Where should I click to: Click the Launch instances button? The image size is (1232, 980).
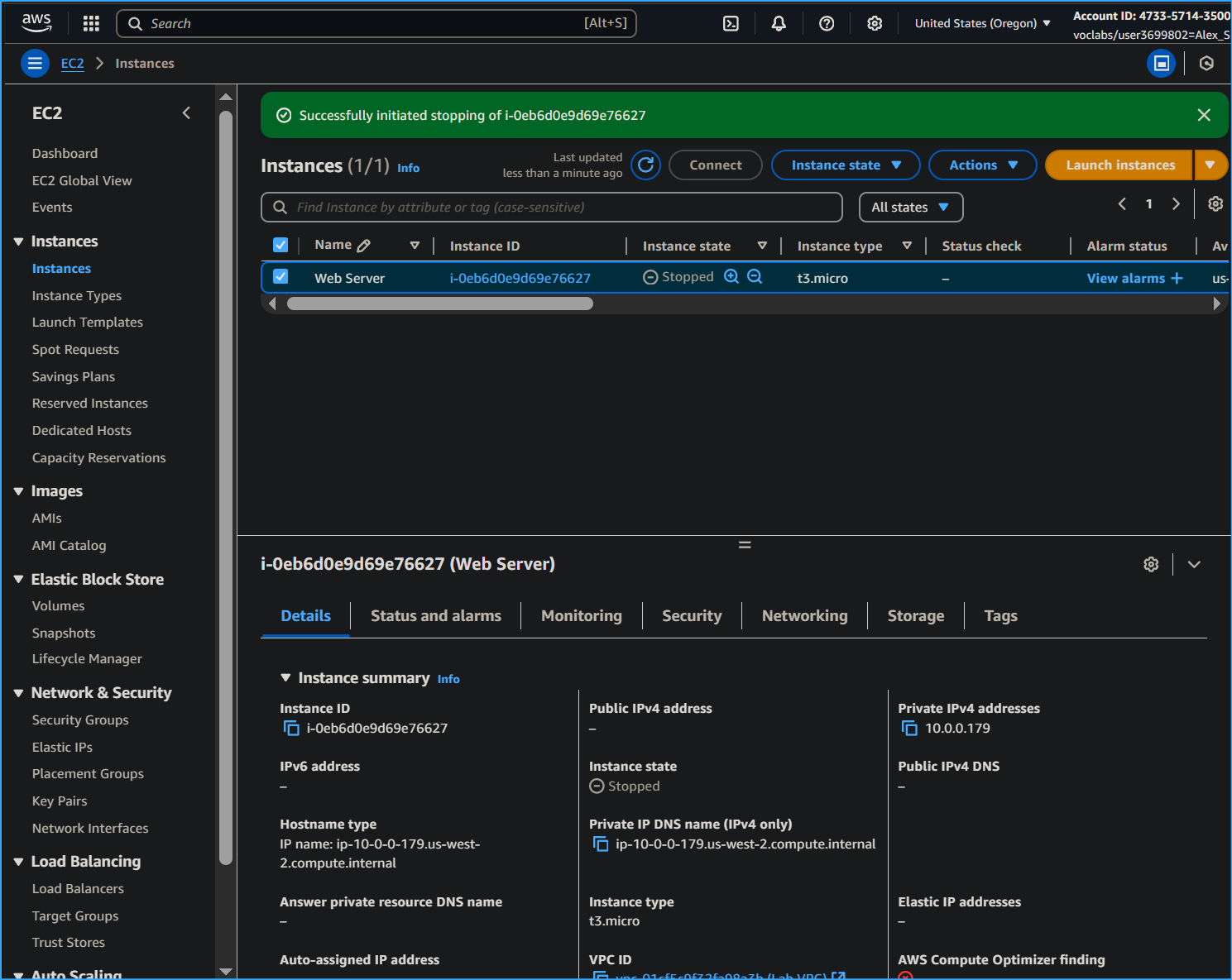pos(1119,165)
